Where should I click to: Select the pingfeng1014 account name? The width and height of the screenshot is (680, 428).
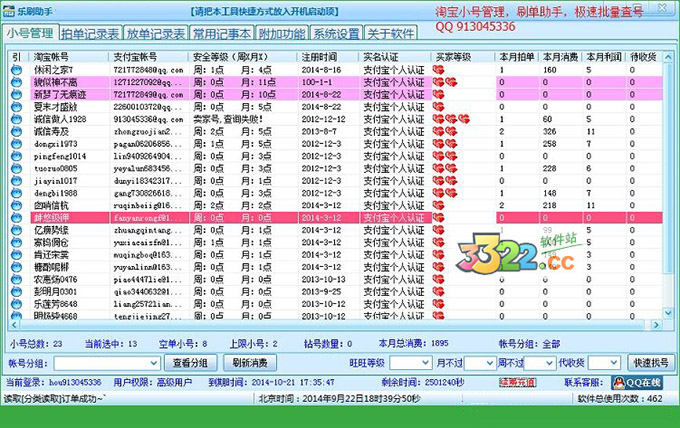(60, 156)
